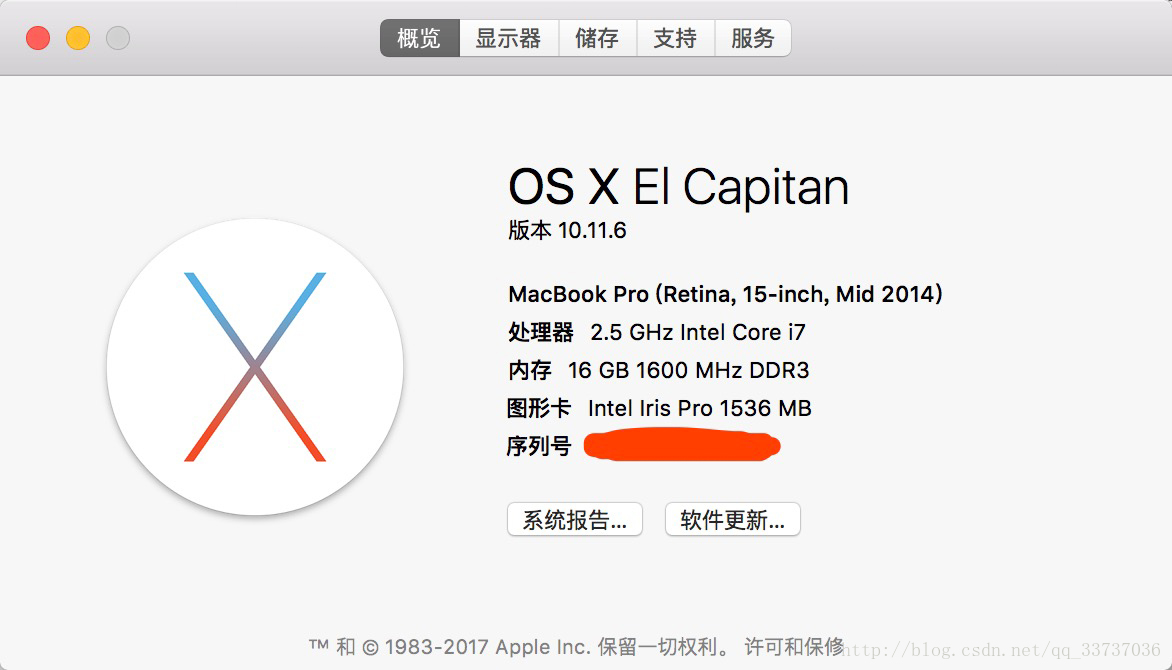Show the 服务 tab

[753, 38]
